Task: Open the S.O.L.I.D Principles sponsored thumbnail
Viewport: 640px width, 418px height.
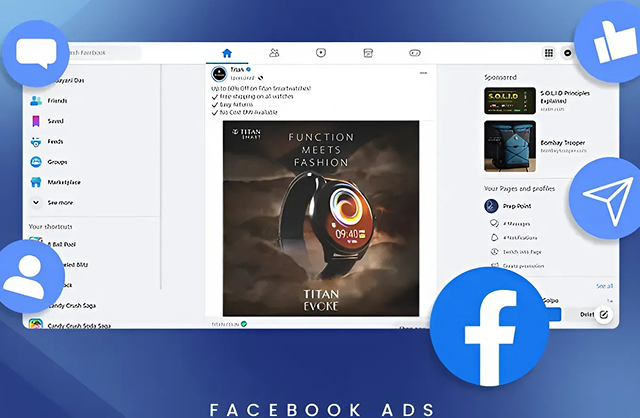Action: coord(510,100)
